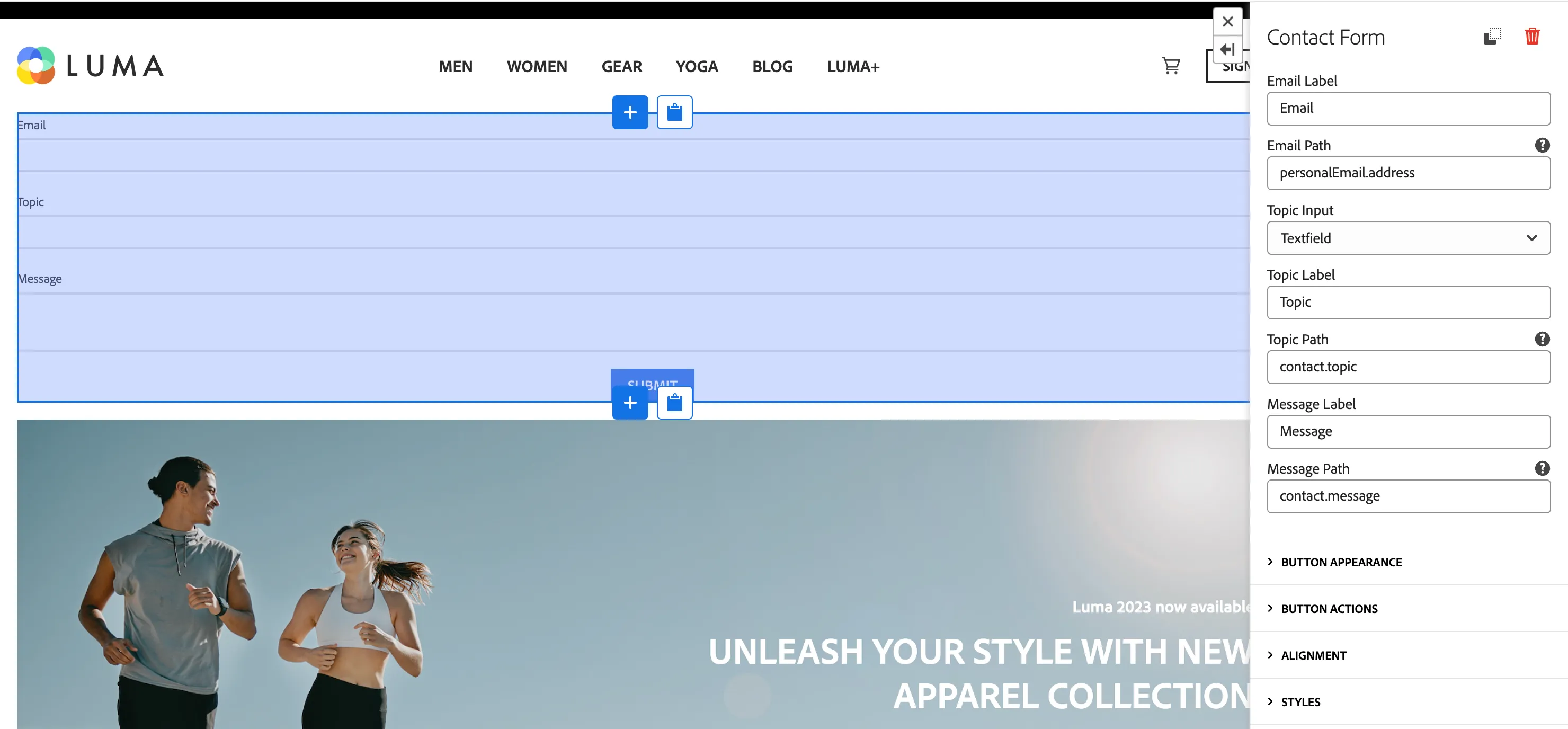Screen dimensions: 1568x729
Task: Select the Email label in form preview
Action: pyautogui.click(x=32, y=125)
